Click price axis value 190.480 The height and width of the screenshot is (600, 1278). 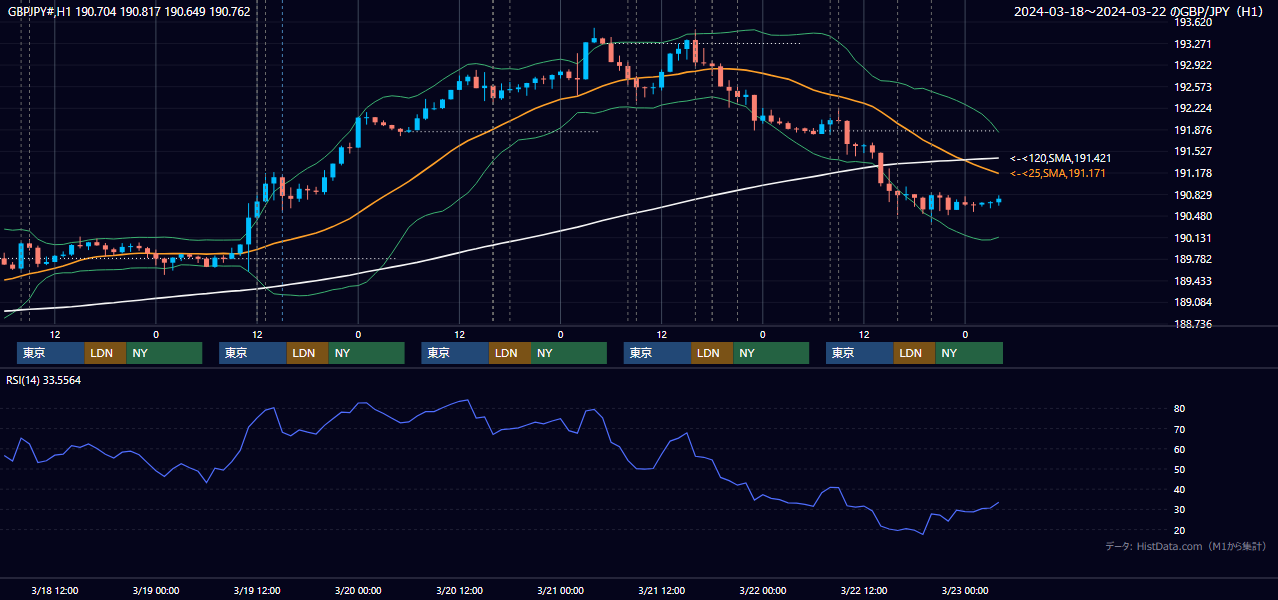point(1192,216)
